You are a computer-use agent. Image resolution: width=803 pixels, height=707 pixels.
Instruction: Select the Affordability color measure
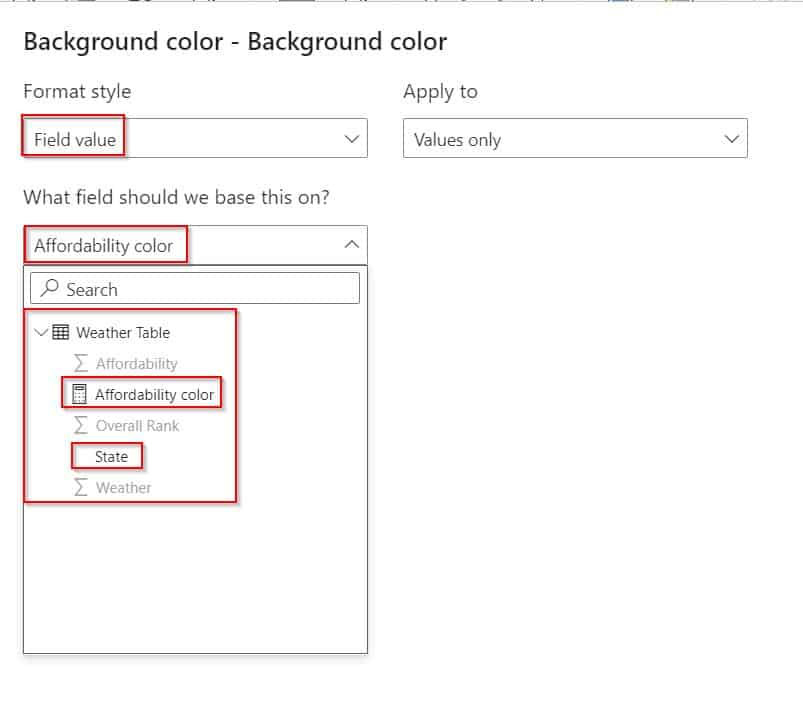click(154, 395)
